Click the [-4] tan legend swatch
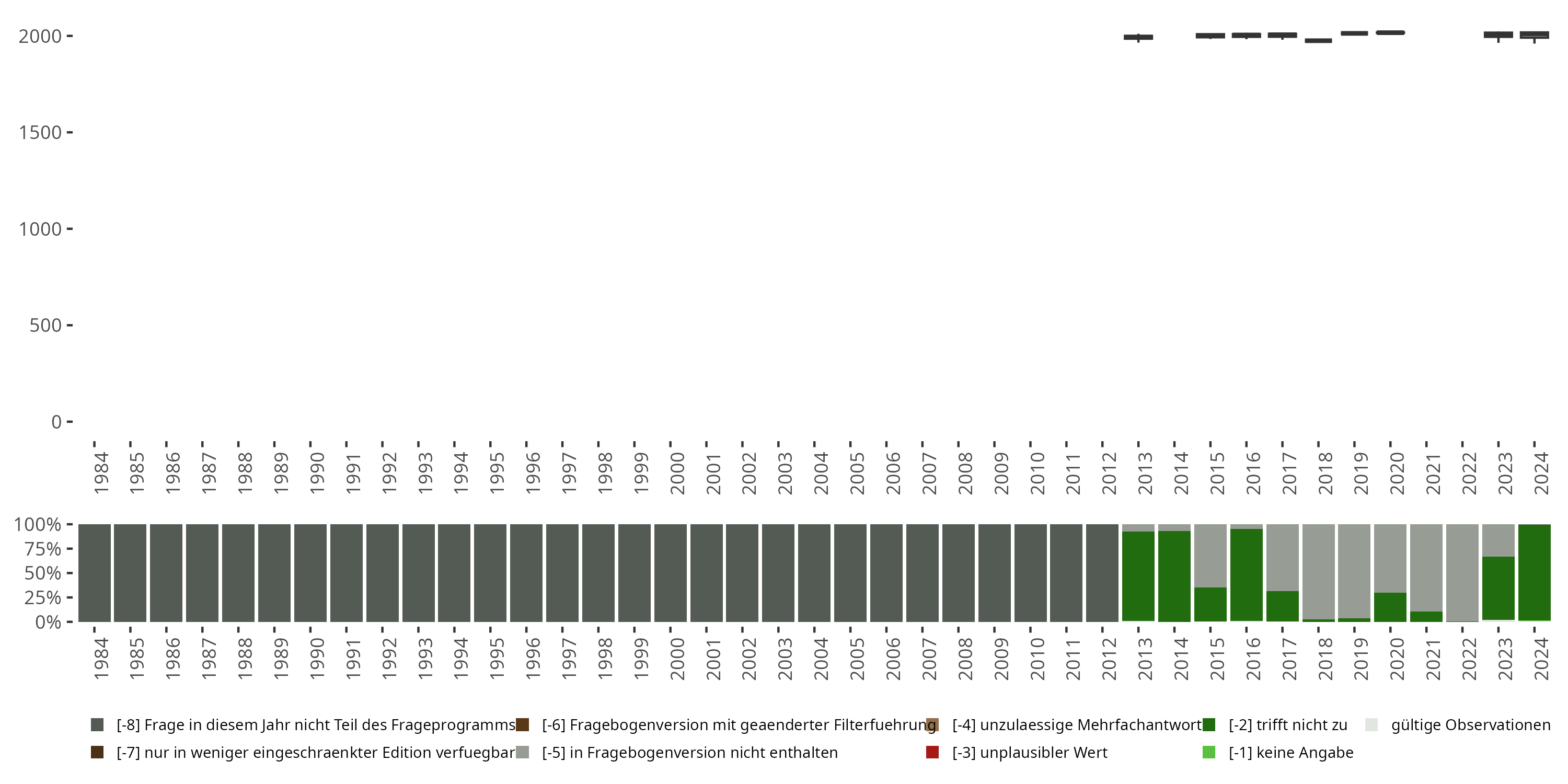The height and width of the screenshot is (784, 1568). [932, 724]
